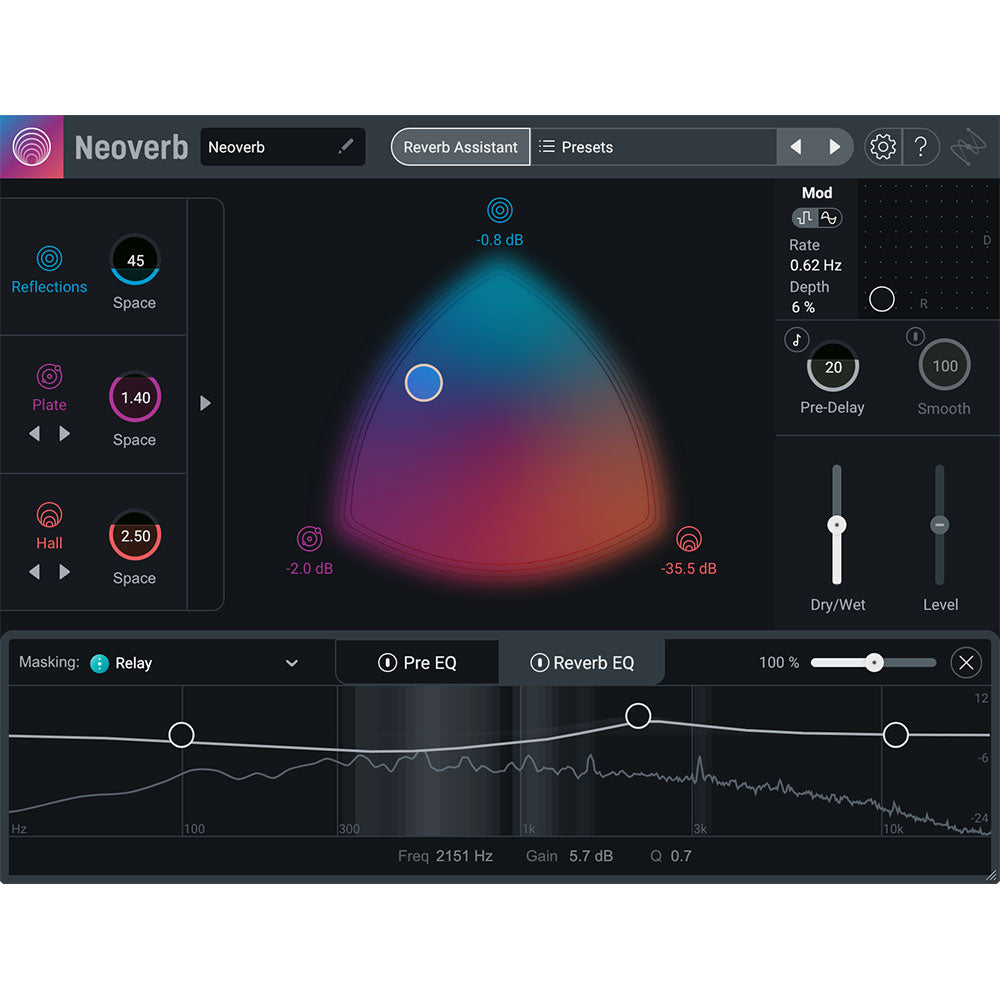Screen dimensions: 1000x1000
Task: Switch Mod to square waveform
Action: point(805,217)
